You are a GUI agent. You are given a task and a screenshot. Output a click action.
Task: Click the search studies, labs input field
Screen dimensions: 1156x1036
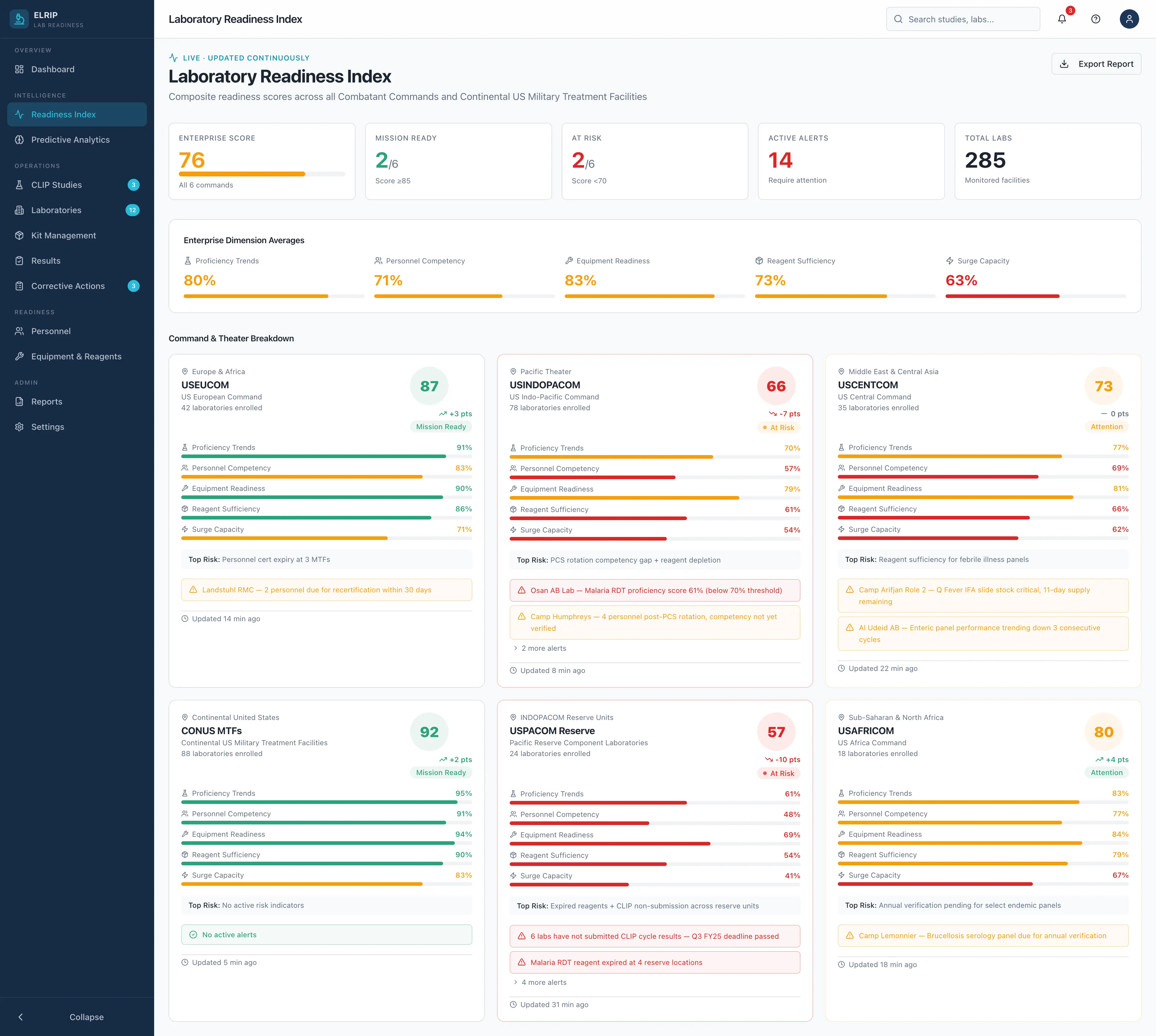[964, 19]
